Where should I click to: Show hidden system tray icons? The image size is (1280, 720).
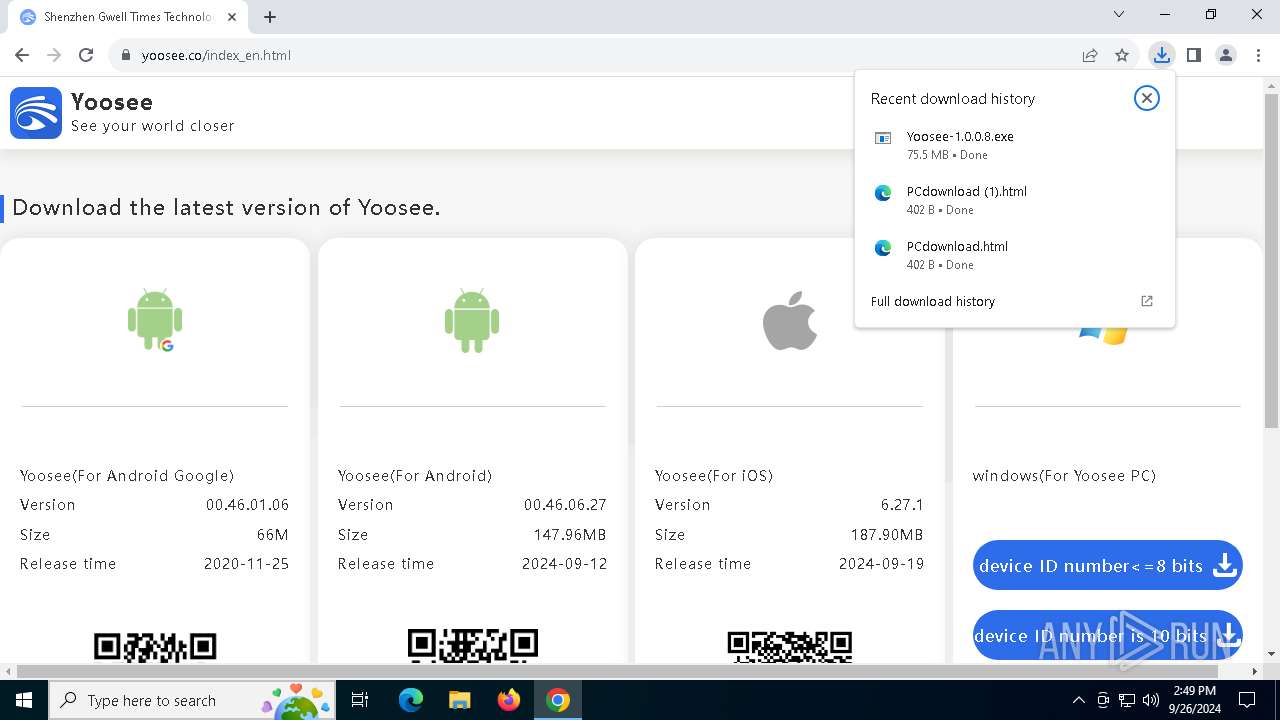click(1078, 700)
